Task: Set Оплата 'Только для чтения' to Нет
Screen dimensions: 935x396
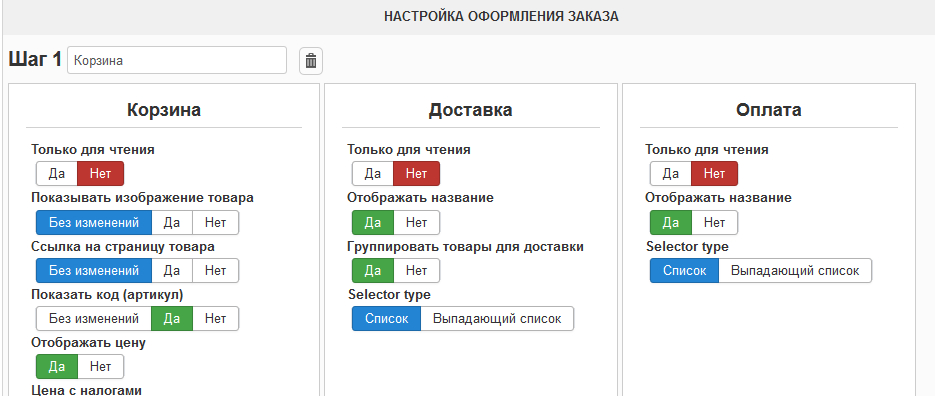Action: click(714, 174)
